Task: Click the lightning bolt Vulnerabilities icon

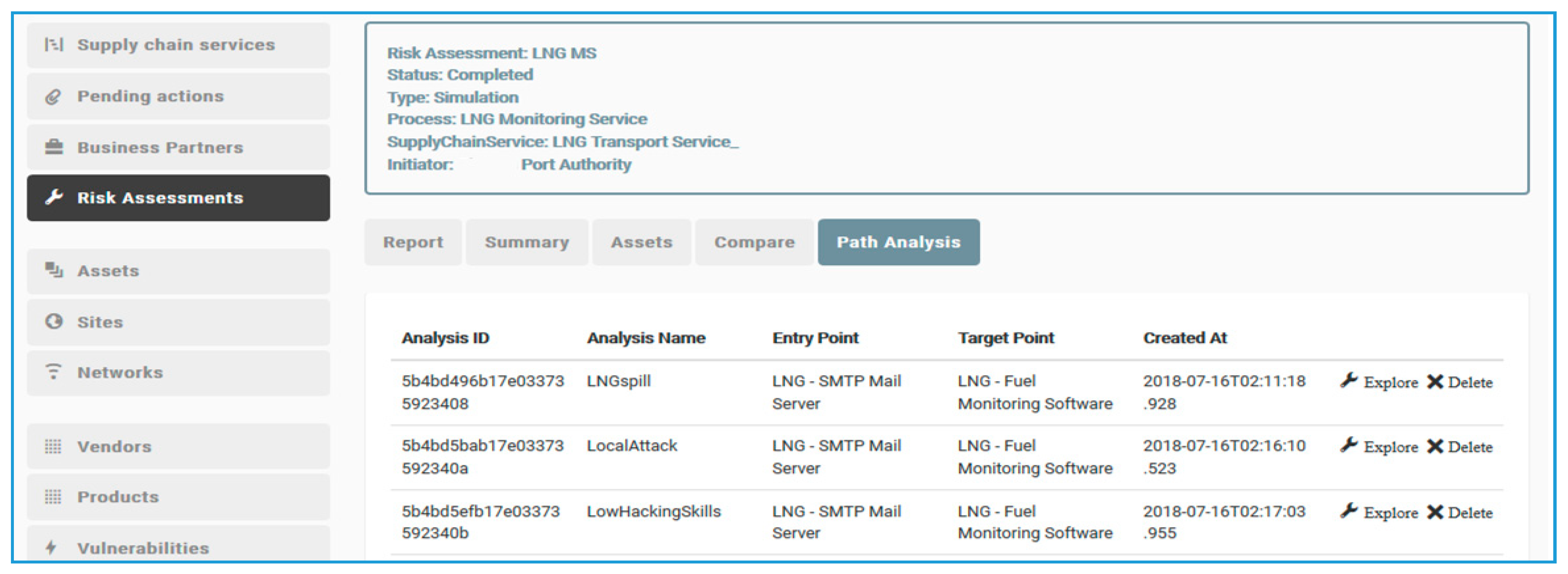Action: [x=51, y=547]
